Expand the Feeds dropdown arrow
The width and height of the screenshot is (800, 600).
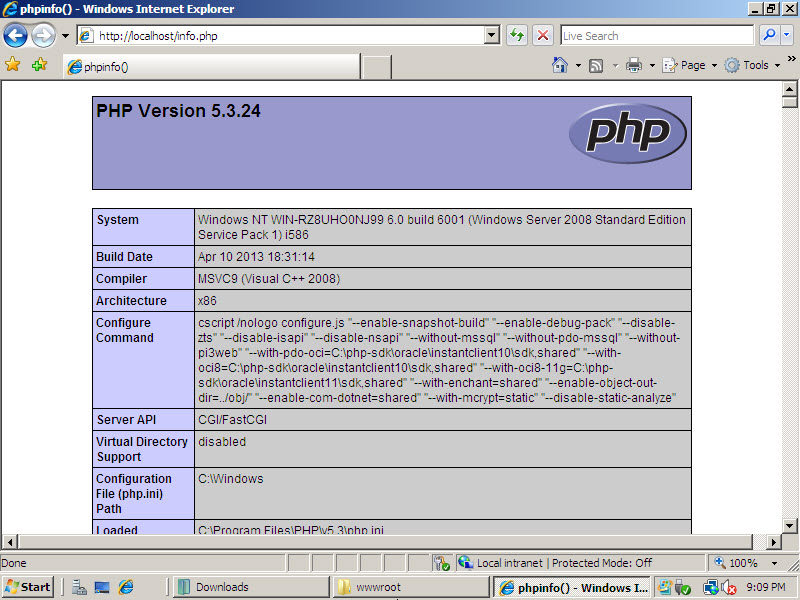tap(615, 65)
